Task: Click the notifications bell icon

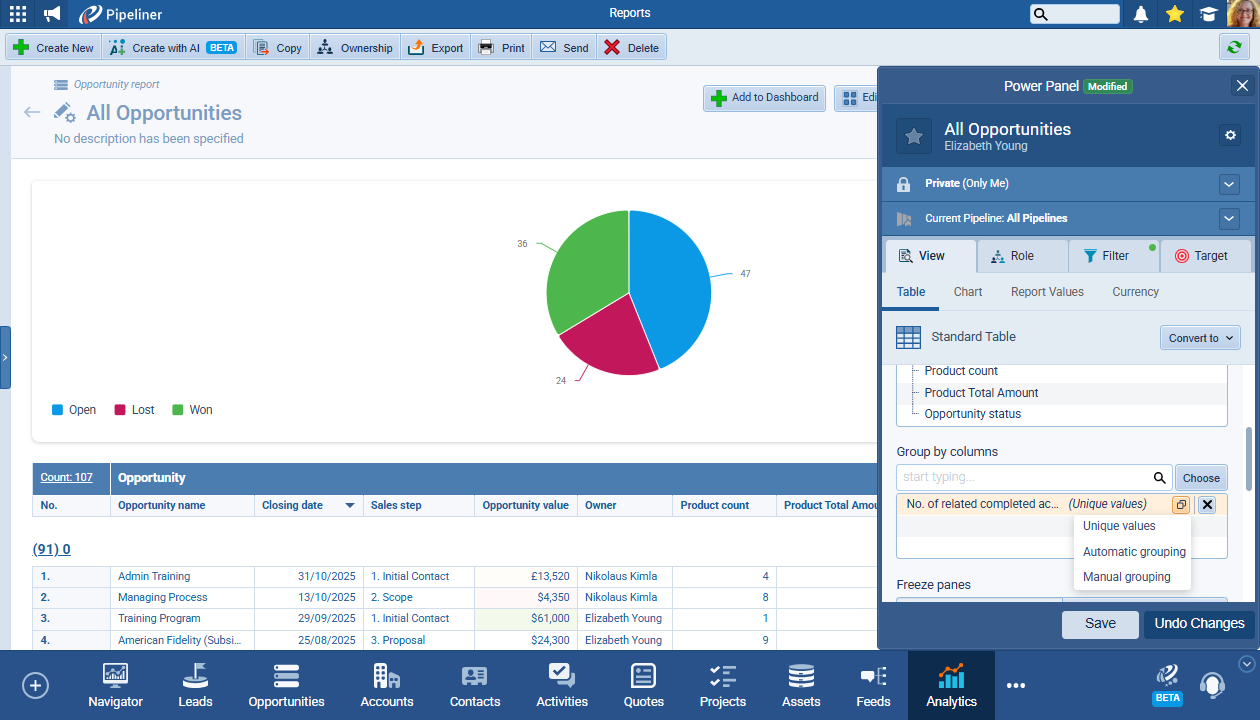Action: (x=1141, y=14)
